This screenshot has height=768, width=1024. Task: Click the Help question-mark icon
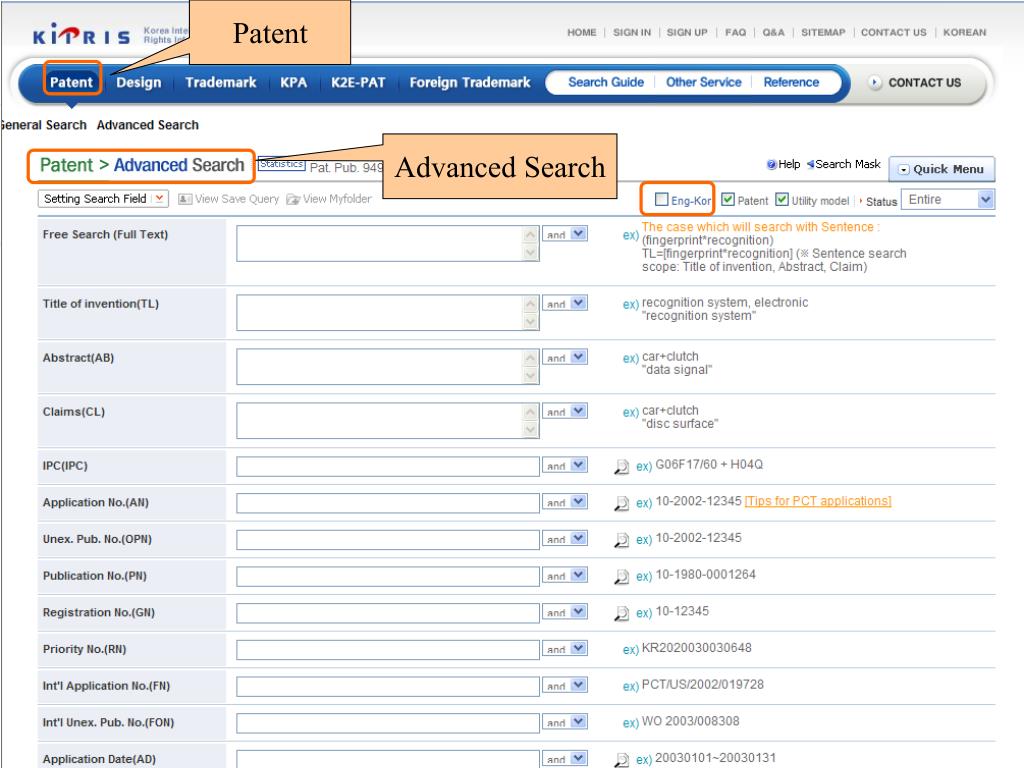(771, 165)
